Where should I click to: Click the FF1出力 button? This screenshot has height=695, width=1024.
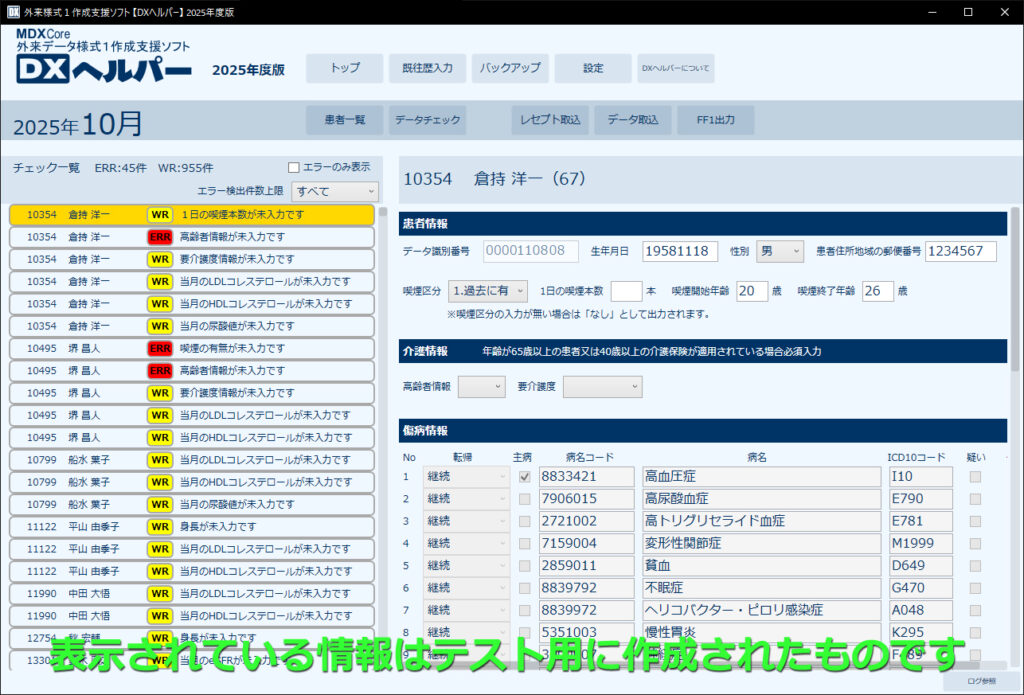[715, 120]
